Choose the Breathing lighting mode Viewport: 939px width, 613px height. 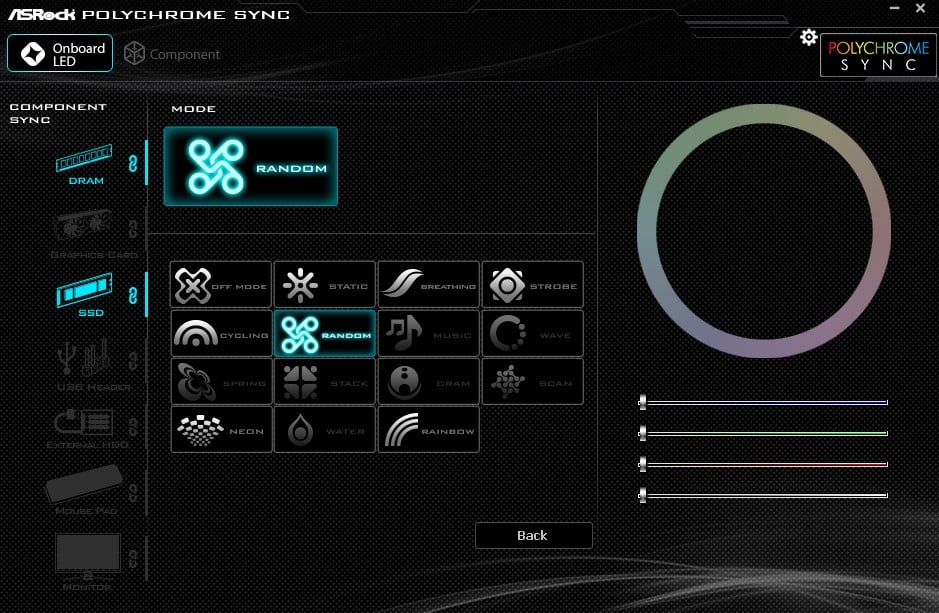click(429, 284)
